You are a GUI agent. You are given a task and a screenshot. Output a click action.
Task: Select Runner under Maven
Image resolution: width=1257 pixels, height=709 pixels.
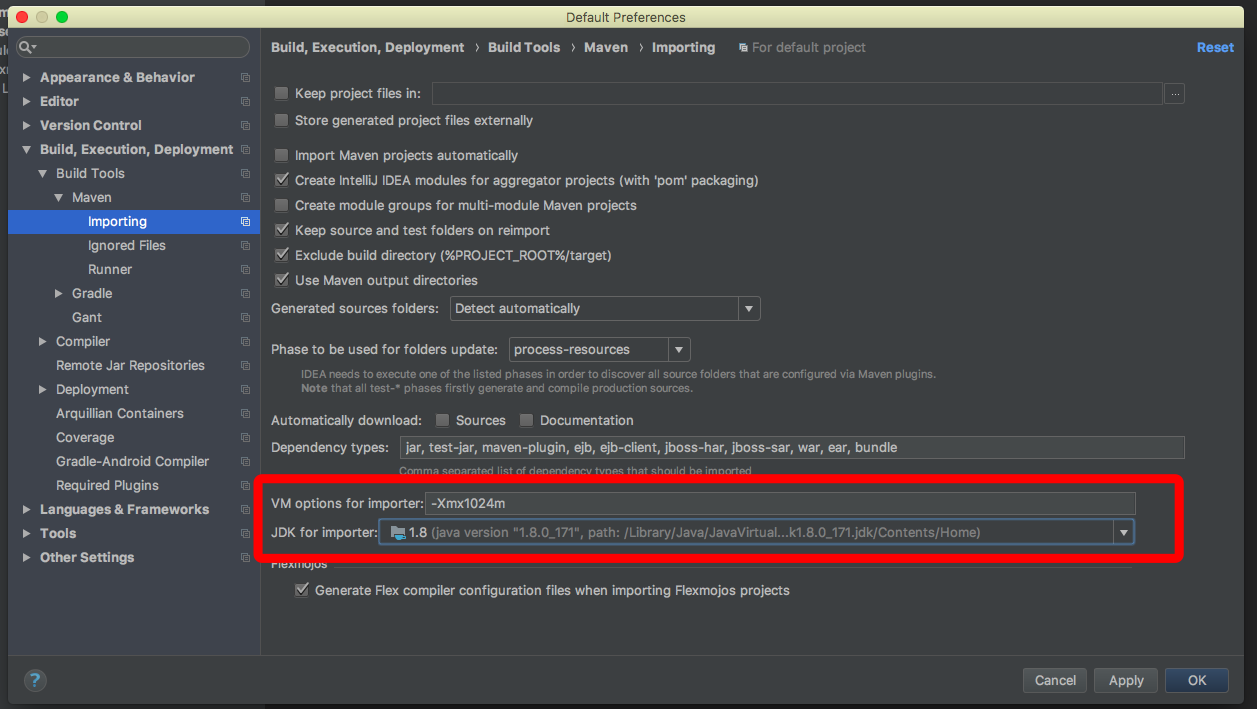[110, 270]
